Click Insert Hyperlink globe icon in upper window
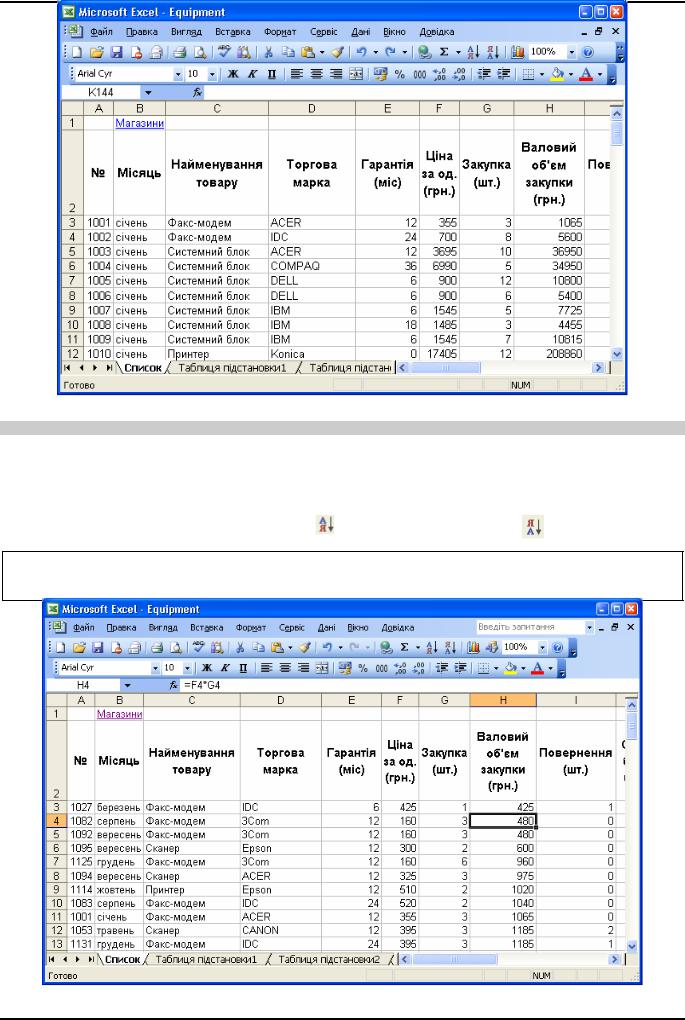 click(425, 51)
